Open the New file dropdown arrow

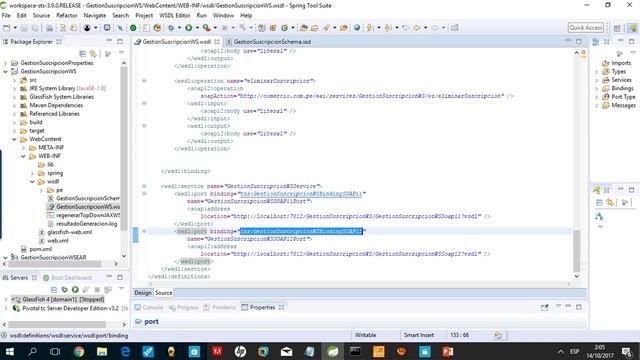point(15,28)
